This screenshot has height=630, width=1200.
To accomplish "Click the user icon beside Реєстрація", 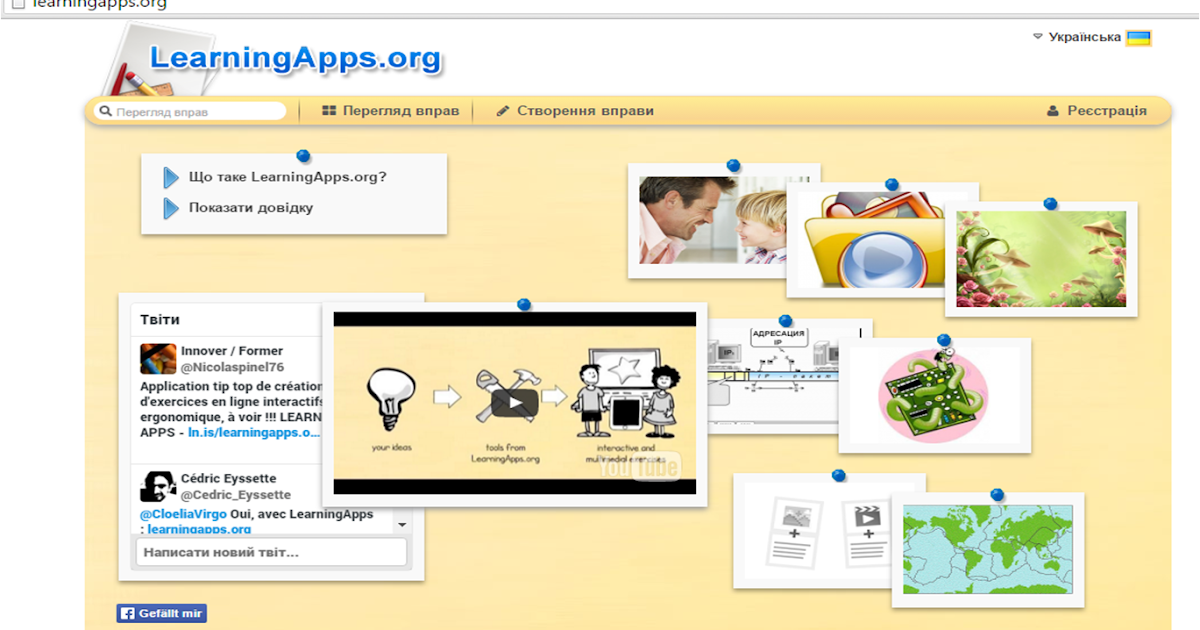I will pyautogui.click(x=1053, y=111).
